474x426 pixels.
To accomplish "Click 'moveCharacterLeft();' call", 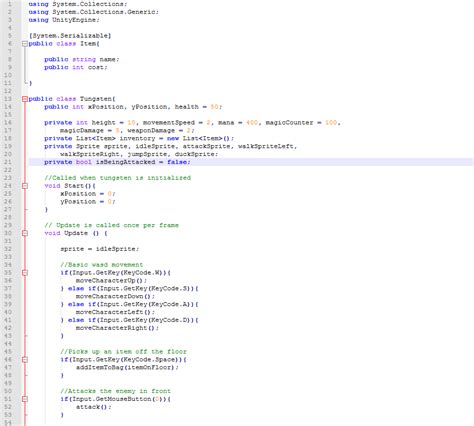I will coord(115,312).
